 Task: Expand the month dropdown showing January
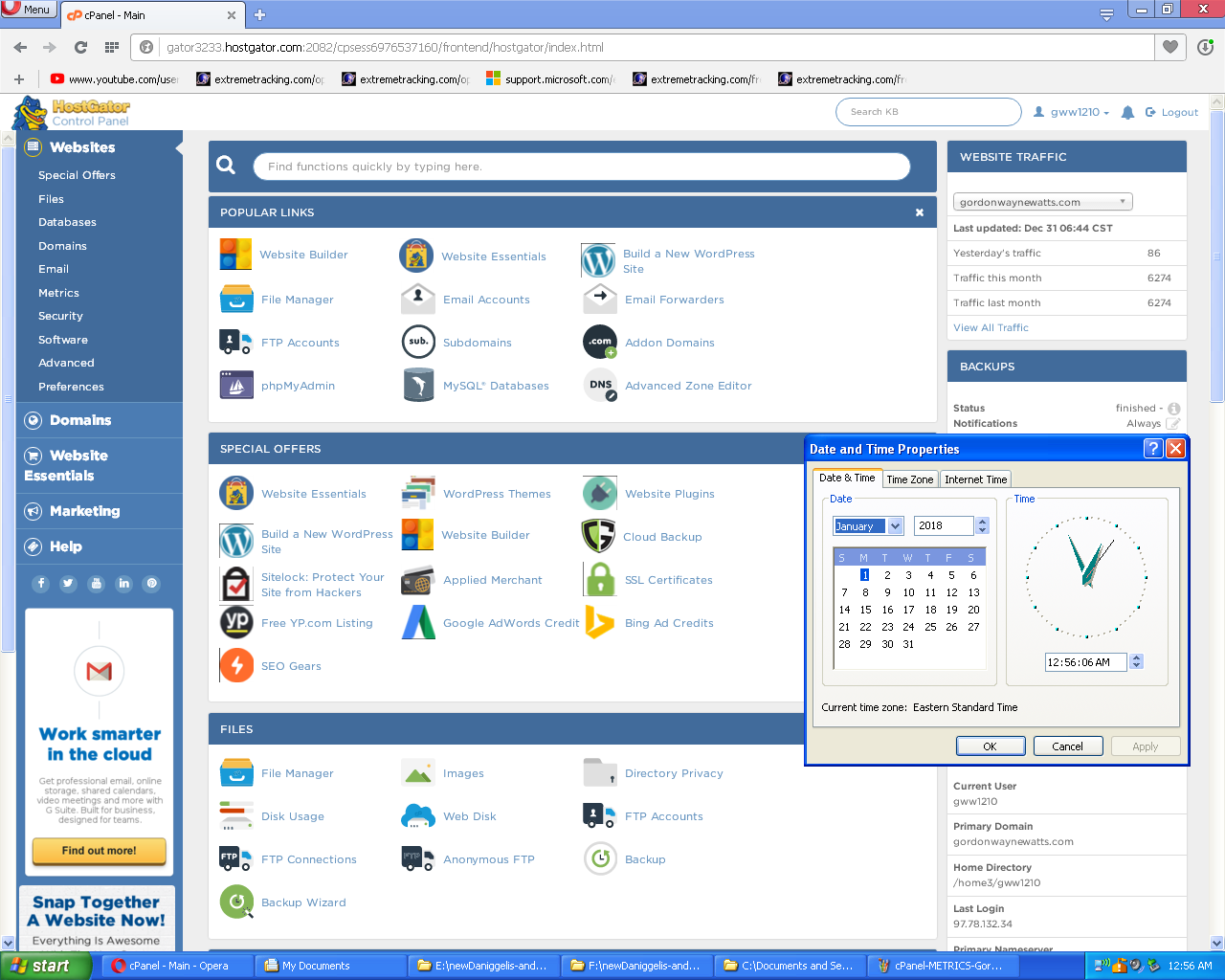click(x=895, y=525)
